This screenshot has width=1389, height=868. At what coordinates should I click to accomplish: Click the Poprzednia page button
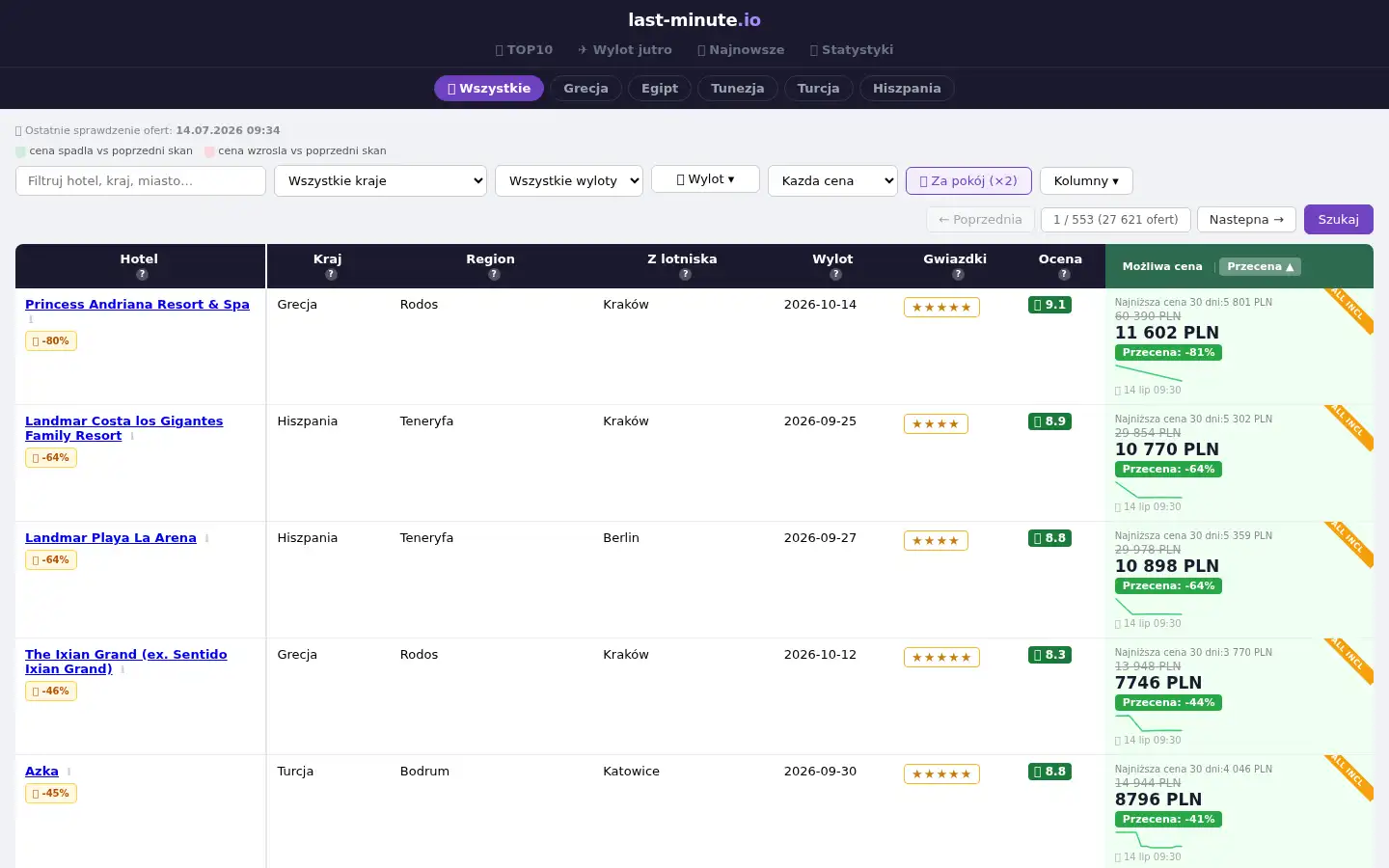point(980,220)
